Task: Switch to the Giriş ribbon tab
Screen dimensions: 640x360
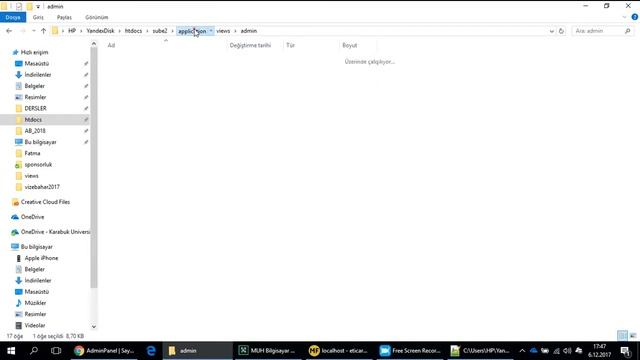Action: click(x=38, y=17)
